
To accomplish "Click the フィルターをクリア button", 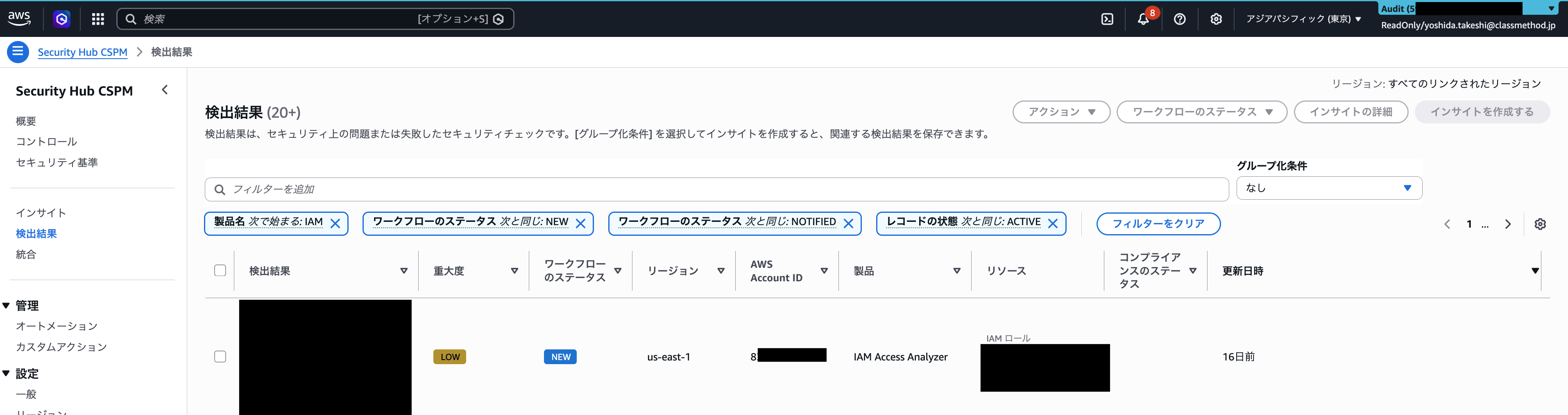I will (x=1158, y=223).
